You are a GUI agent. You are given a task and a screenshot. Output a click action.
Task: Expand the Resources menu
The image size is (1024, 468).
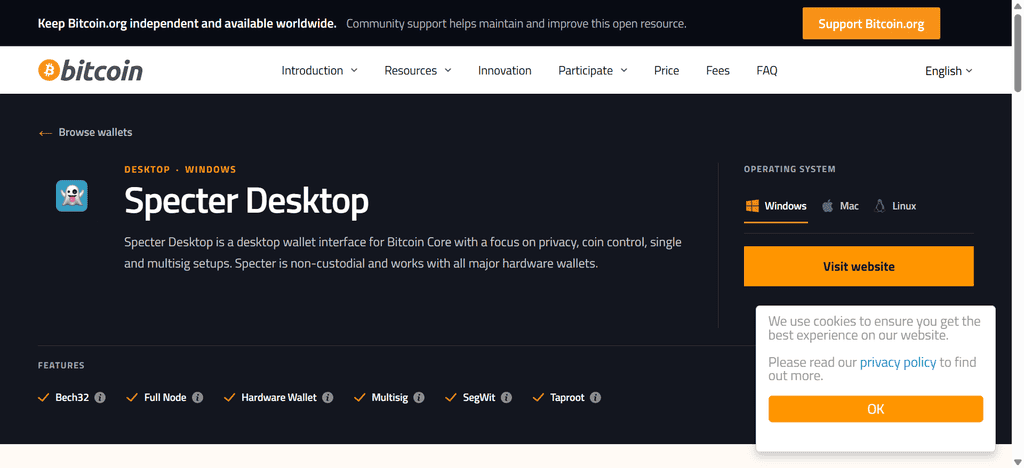tap(418, 70)
